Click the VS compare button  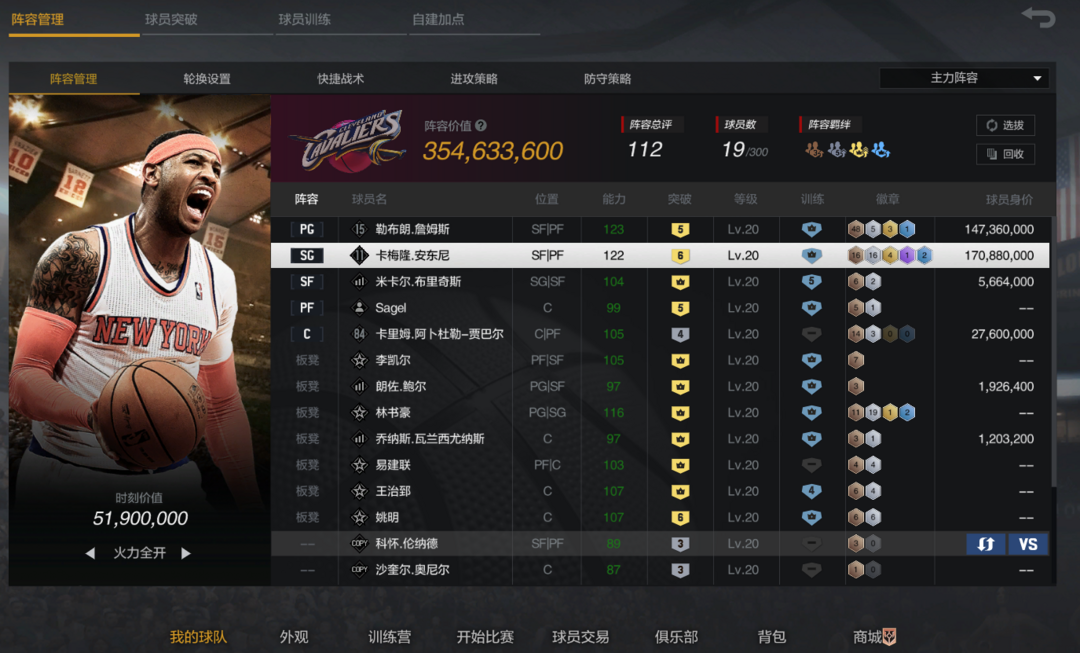pyautogui.click(x=1028, y=544)
